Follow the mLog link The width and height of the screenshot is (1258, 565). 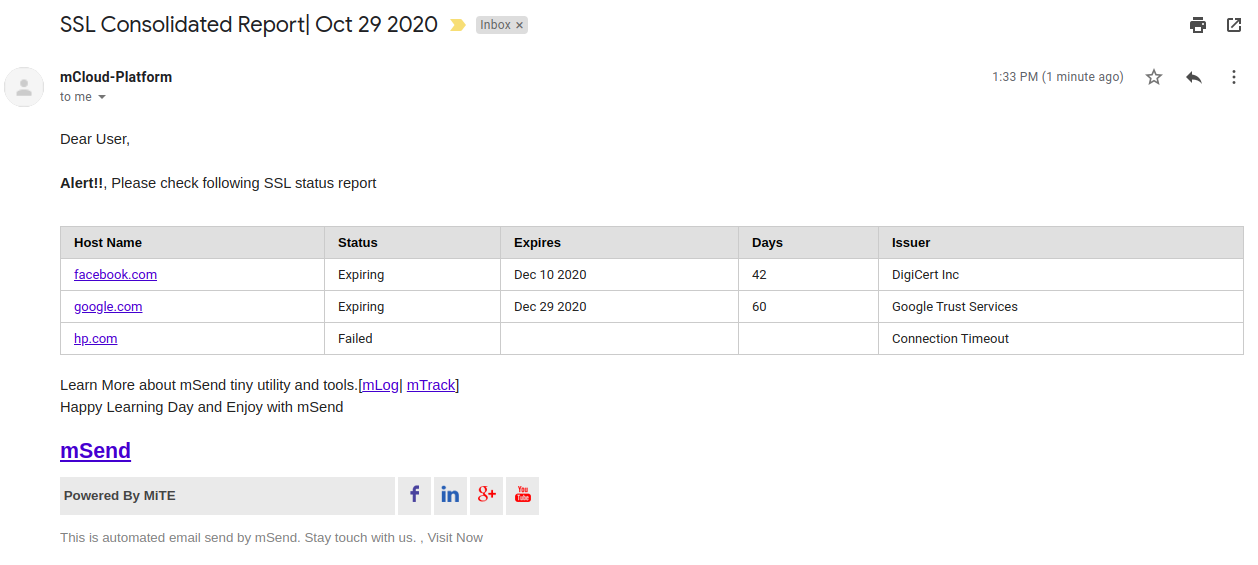381,385
